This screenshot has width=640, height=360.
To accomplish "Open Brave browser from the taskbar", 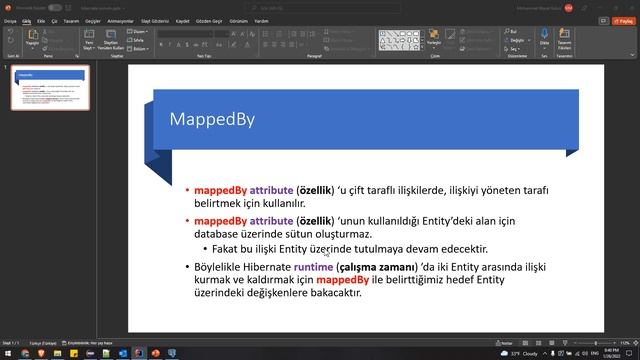I will click(41, 353).
